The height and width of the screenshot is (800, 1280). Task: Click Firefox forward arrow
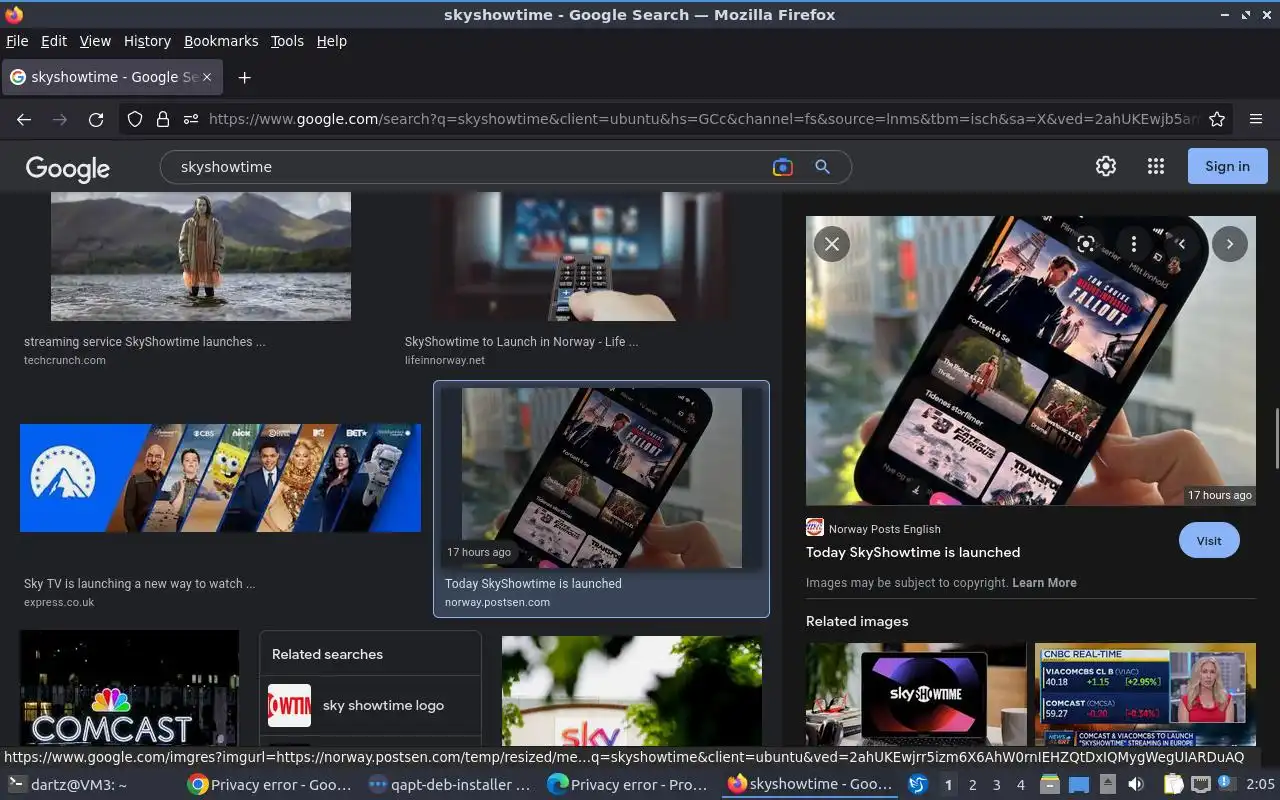(60, 120)
